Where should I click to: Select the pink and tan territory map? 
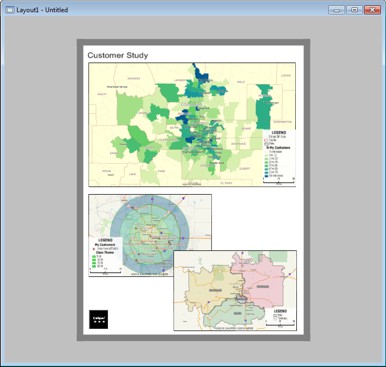(x=235, y=290)
